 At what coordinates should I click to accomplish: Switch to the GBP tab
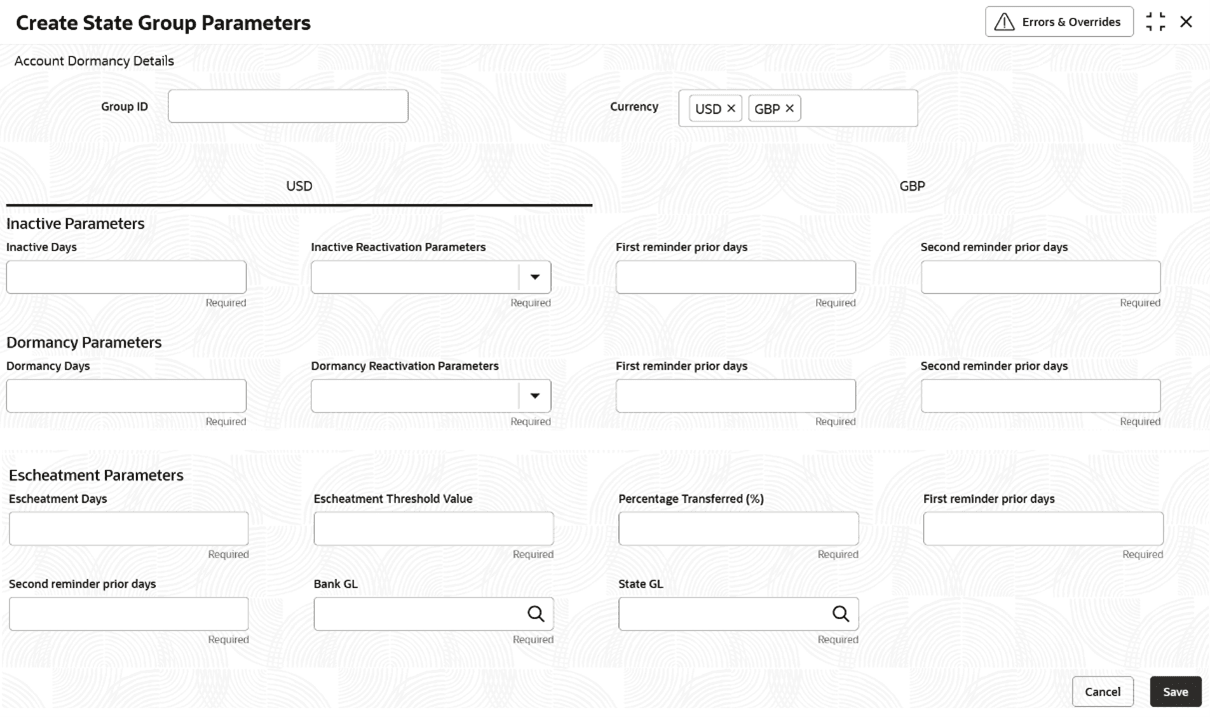[x=912, y=187]
